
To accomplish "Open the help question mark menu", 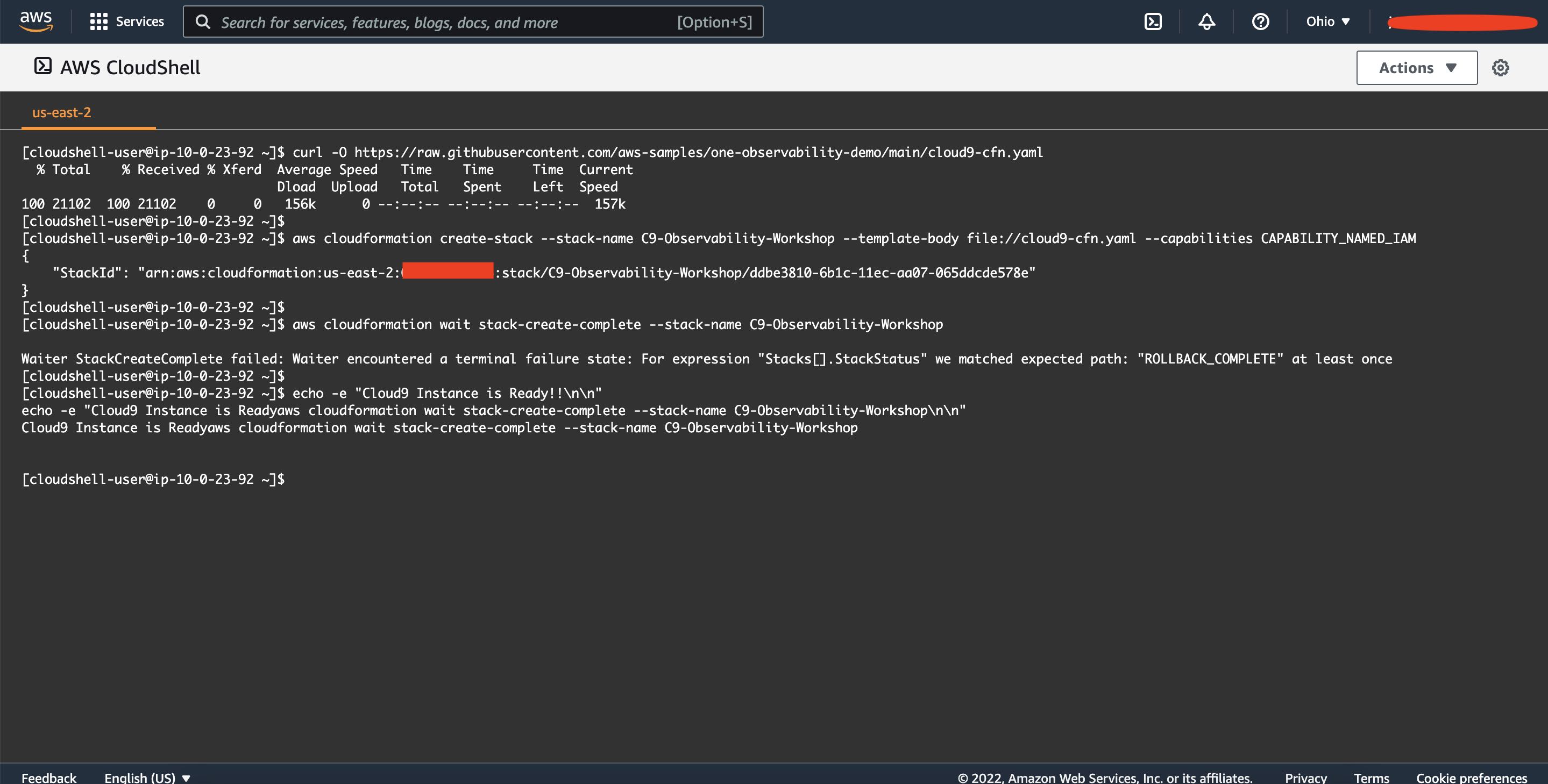I will coord(1260,22).
